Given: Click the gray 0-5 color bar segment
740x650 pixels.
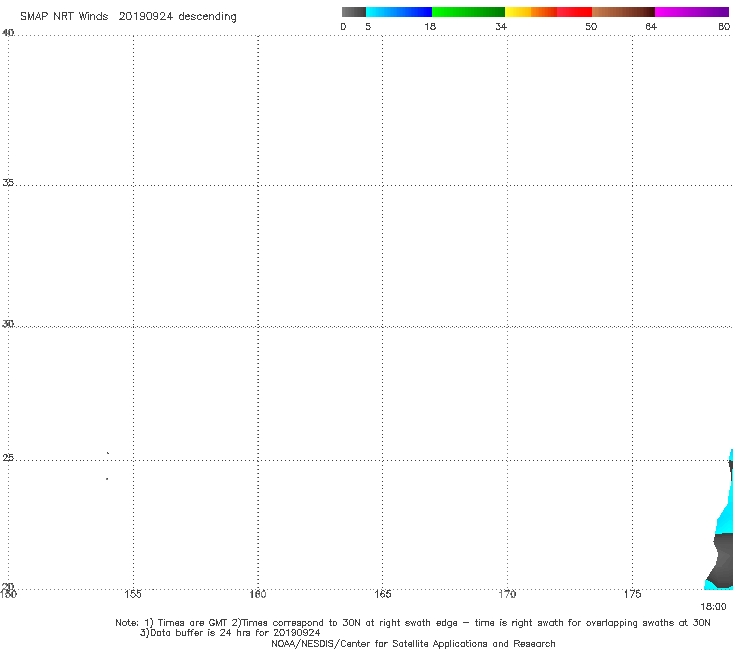Looking at the screenshot, I should tap(354, 12).
